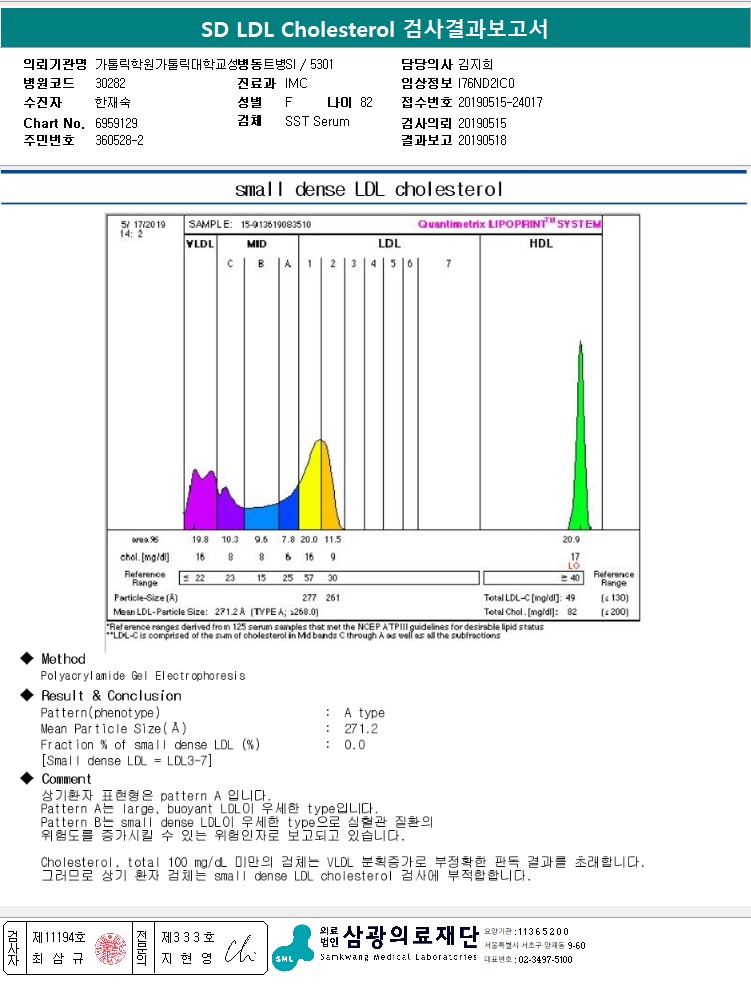Click the Mean LDL-Particle Size label in chart
The width and height of the screenshot is (751, 986).
(x=160, y=612)
